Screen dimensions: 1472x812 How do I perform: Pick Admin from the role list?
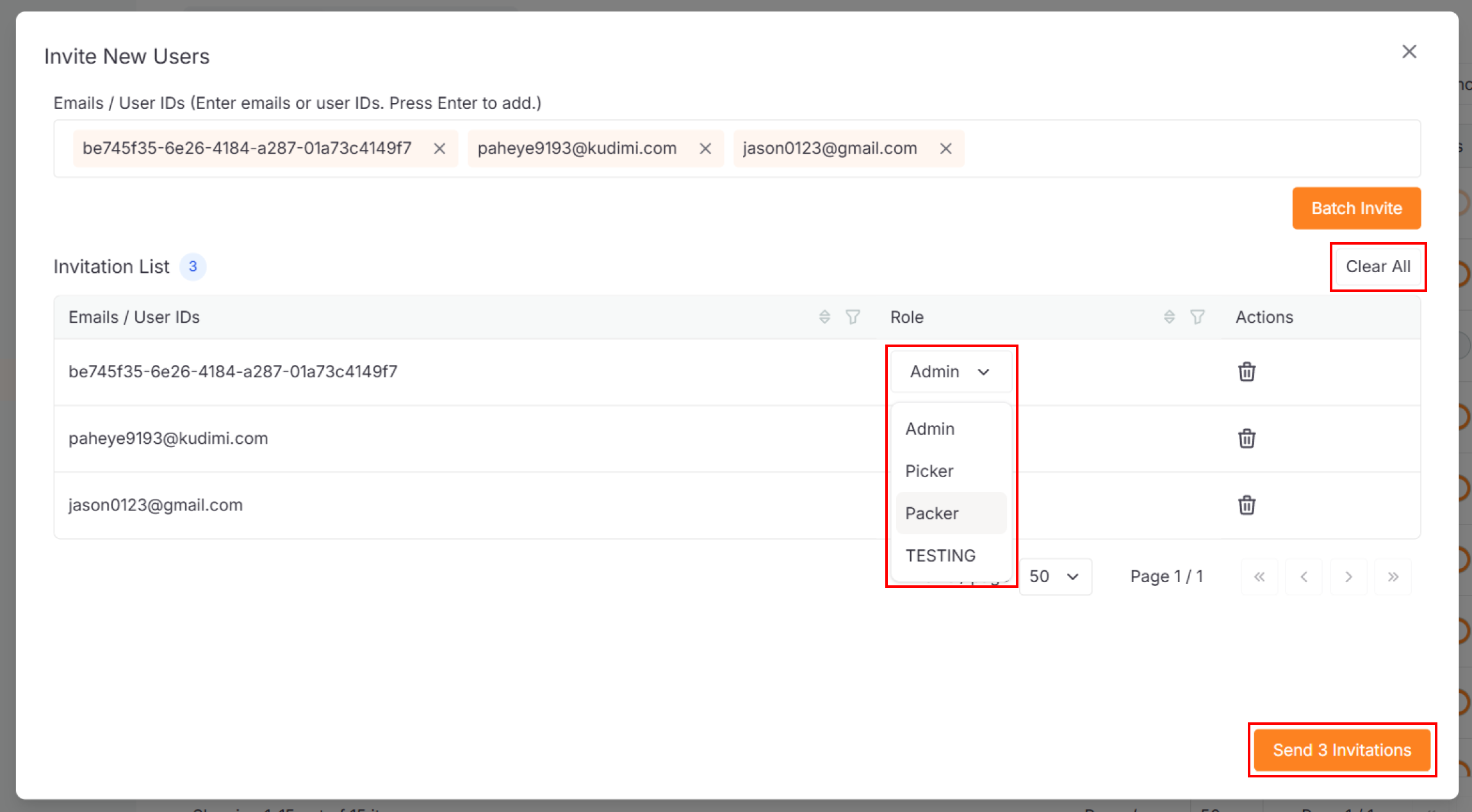tap(930, 429)
